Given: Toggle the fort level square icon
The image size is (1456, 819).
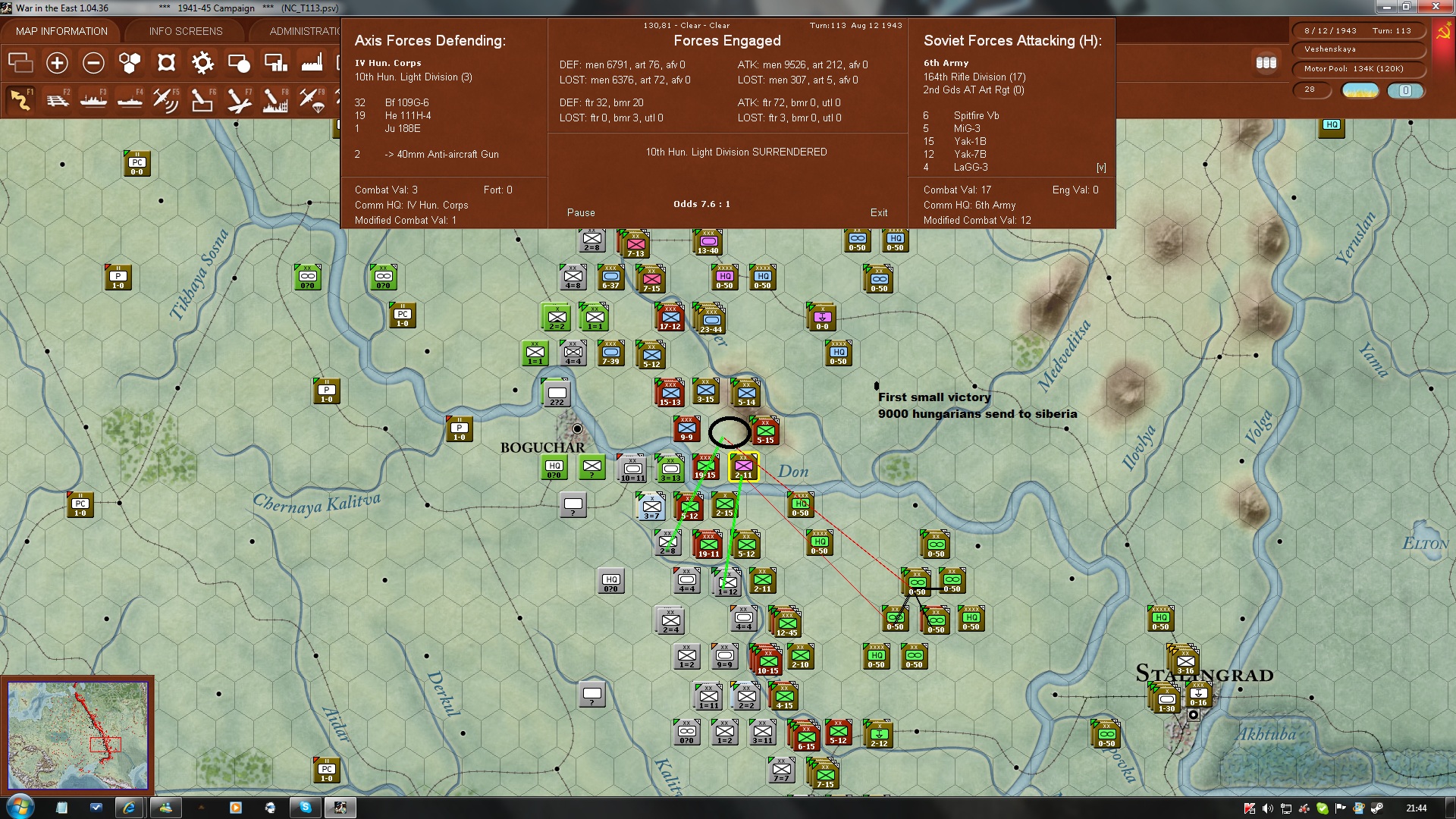Looking at the screenshot, I should [166, 63].
